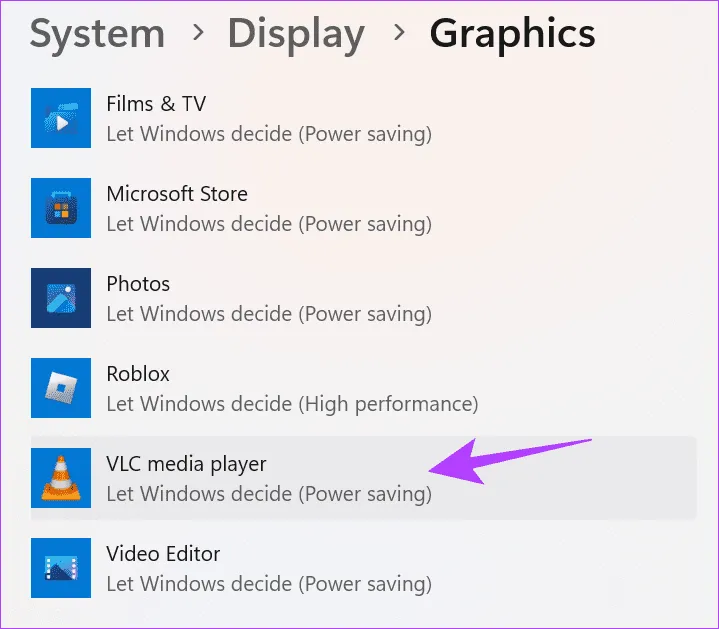Select the Roblox app name
This screenshot has height=630, width=719.
click(x=138, y=374)
